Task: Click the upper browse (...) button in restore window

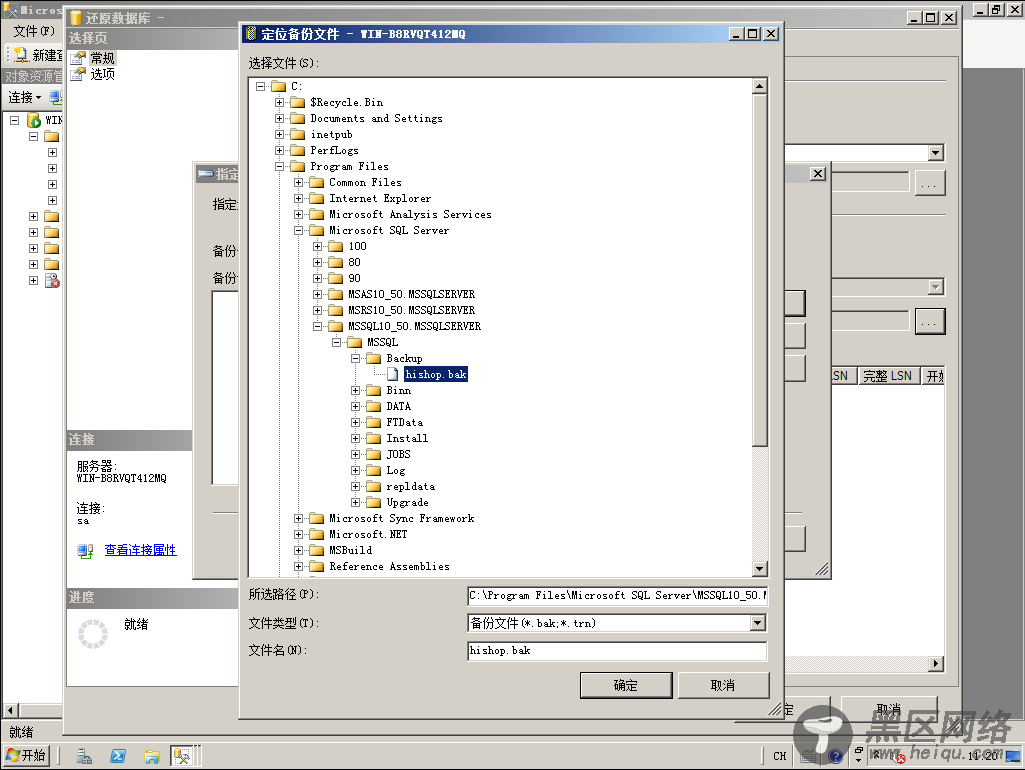Action: (x=930, y=184)
